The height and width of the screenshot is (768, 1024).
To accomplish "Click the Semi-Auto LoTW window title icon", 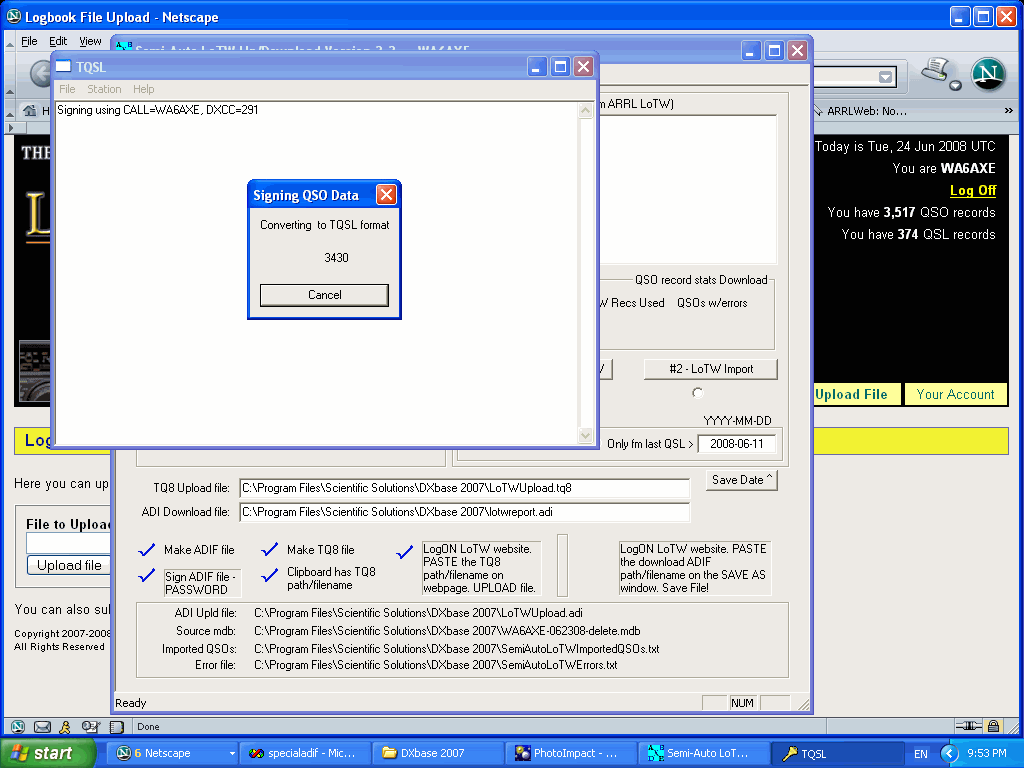I will [123, 46].
